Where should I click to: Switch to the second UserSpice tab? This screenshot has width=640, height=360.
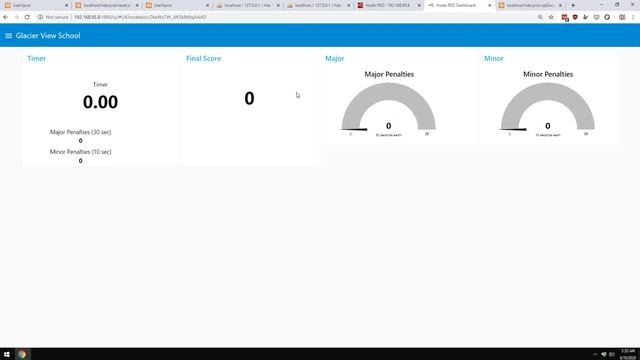click(177, 5)
